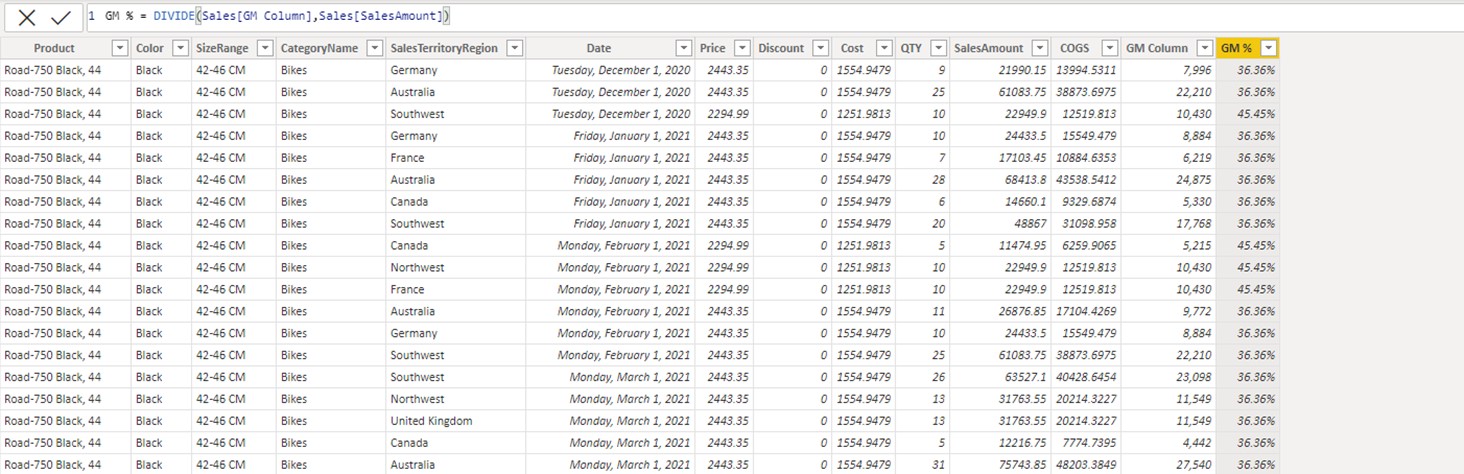This screenshot has width=1464, height=474.
Task: Open the Cost column filter dropdown
Action: click(883, 48)
